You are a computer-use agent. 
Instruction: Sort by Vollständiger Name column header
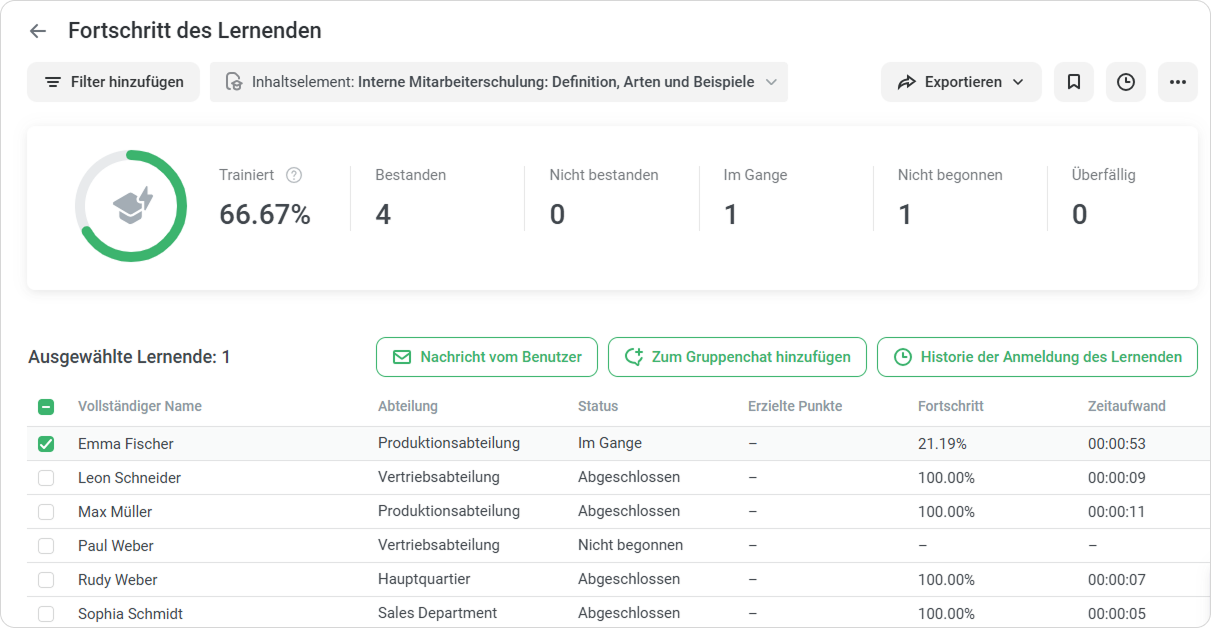click(140, 406)
